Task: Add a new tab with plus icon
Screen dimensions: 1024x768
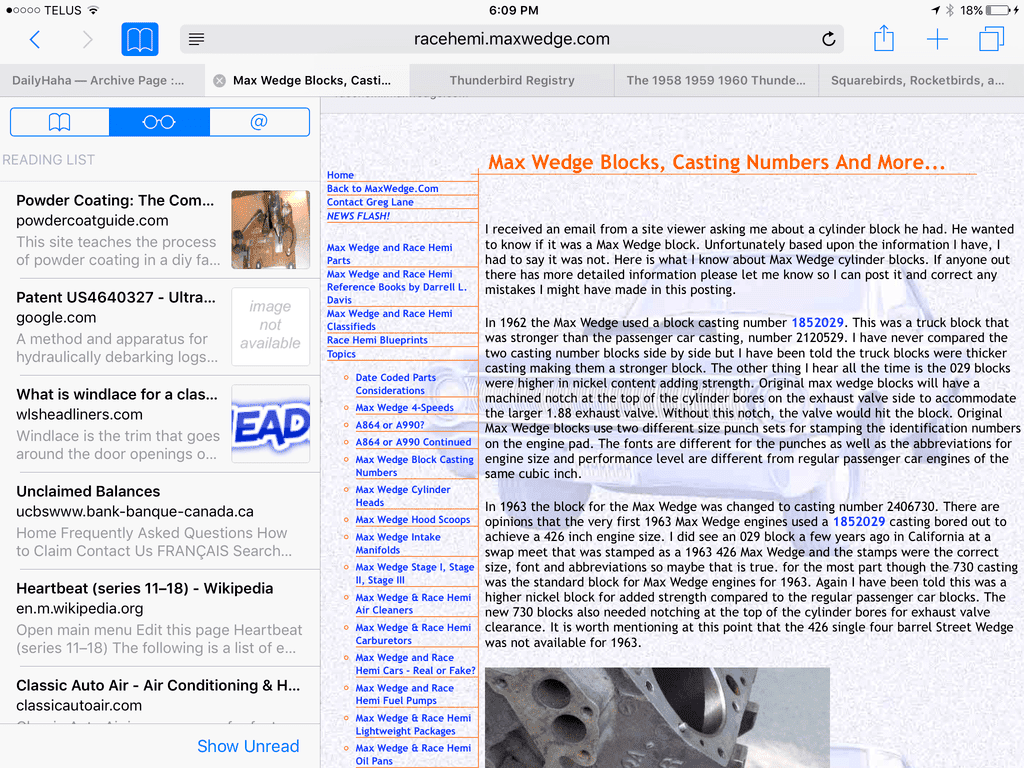Action: click(x=937, y=39)
